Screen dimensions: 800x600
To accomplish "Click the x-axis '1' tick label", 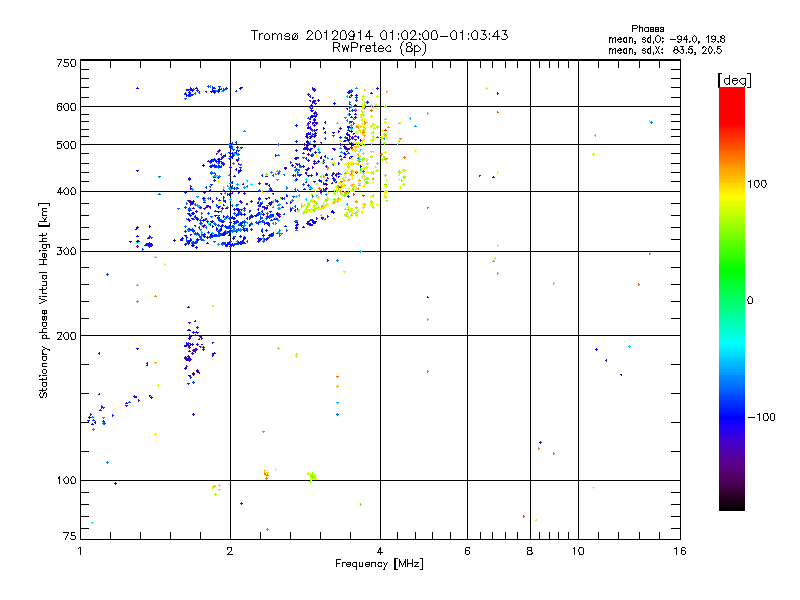I will tap(80, 551).
